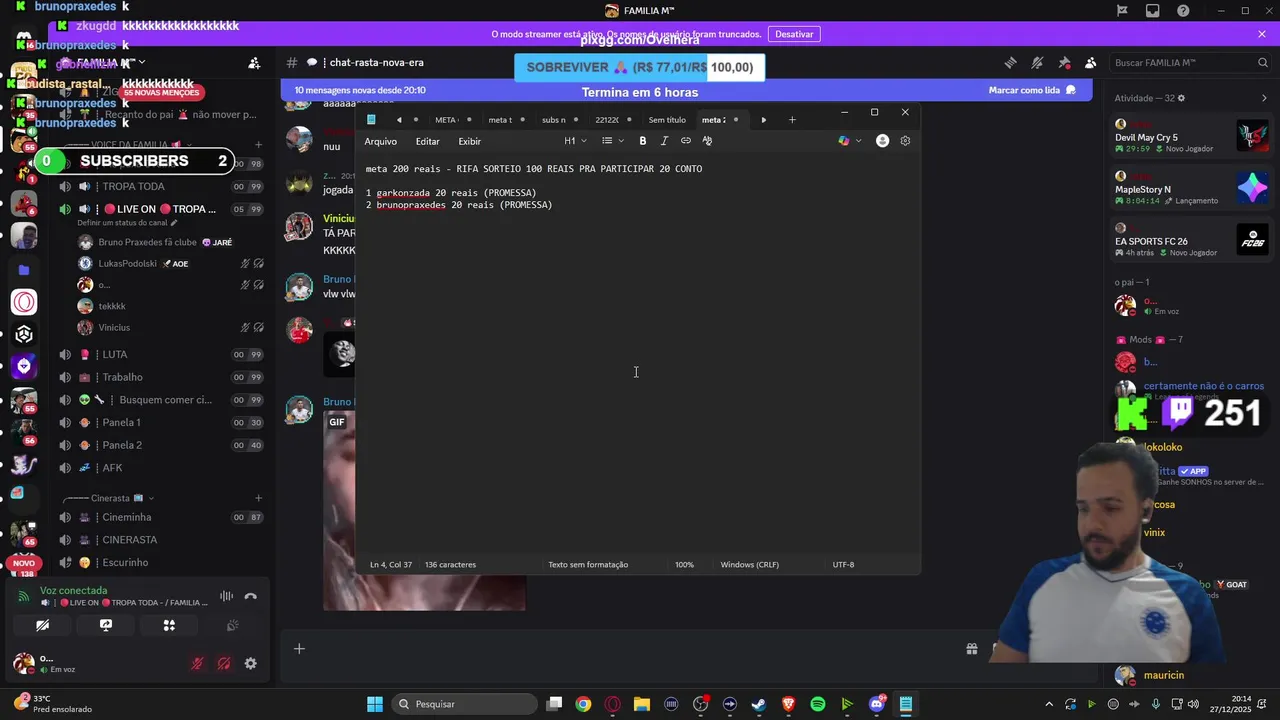This screenshot has height=720, width=1280.
Task: Click the Desativar streamer mode button
Action: (x=794, y=34)
